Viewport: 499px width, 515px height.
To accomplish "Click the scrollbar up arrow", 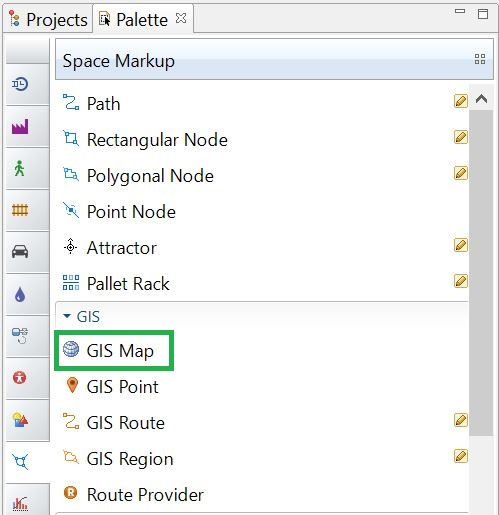I will pos(481,99).
